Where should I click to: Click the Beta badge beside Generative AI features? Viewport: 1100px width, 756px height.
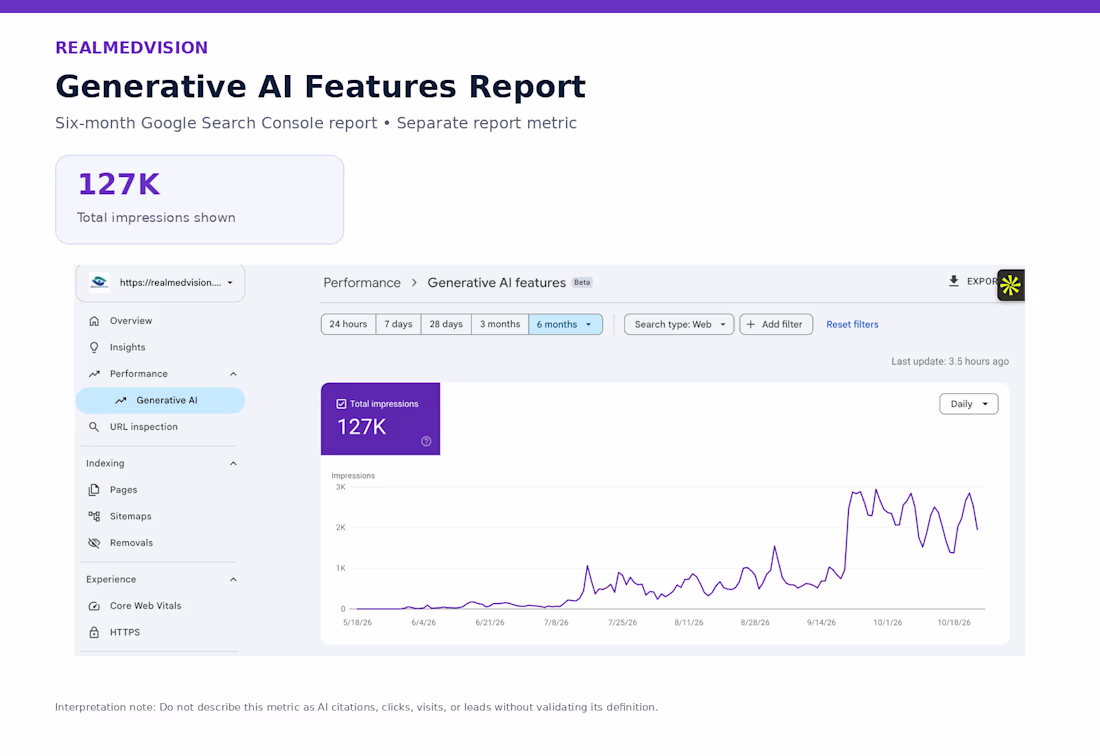pos(582,283)
